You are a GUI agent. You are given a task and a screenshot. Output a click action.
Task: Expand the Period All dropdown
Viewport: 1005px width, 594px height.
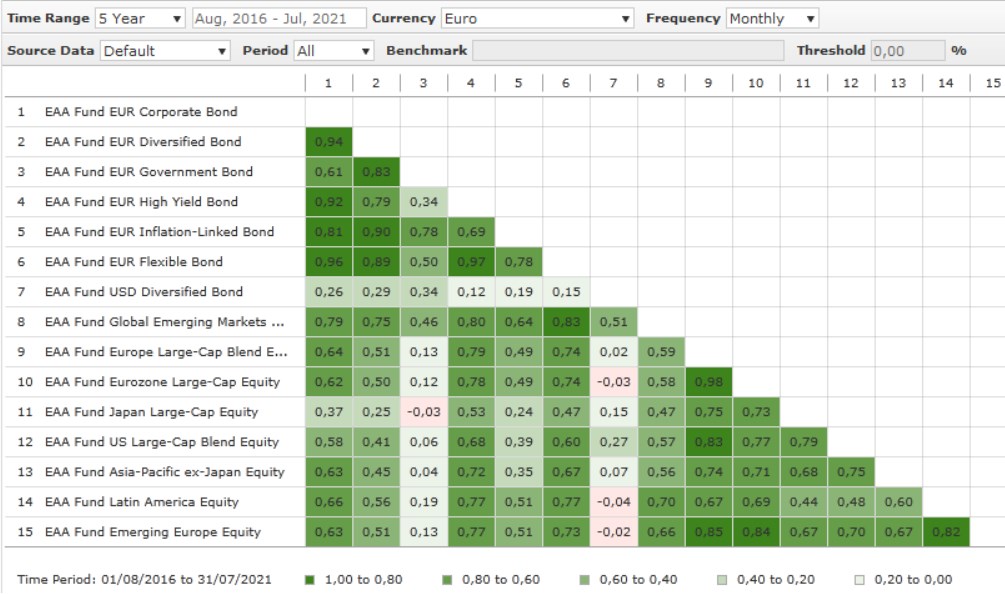tap(334, 50)
